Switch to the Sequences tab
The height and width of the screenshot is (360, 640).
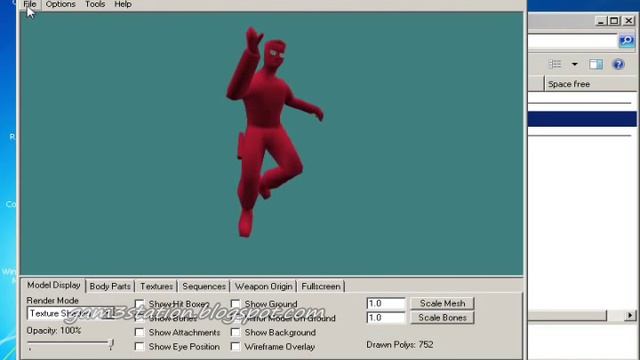click(204, 286)
